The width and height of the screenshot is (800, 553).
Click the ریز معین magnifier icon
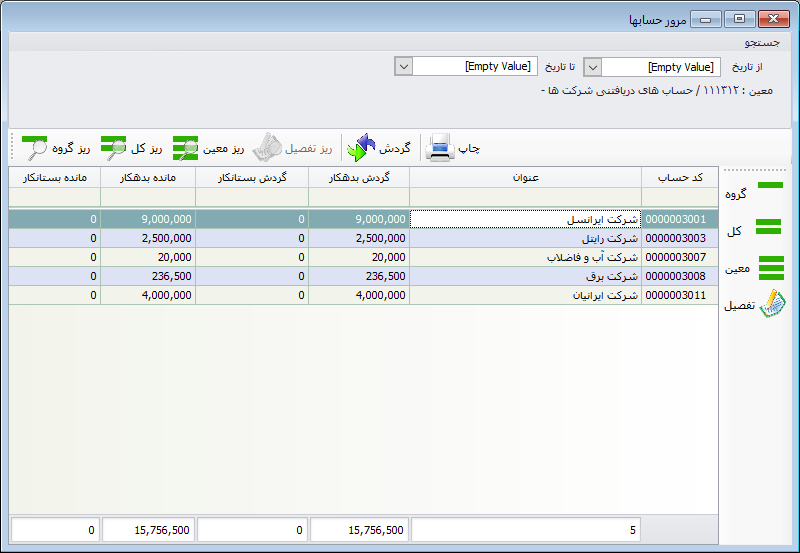(x=186, y=148)
